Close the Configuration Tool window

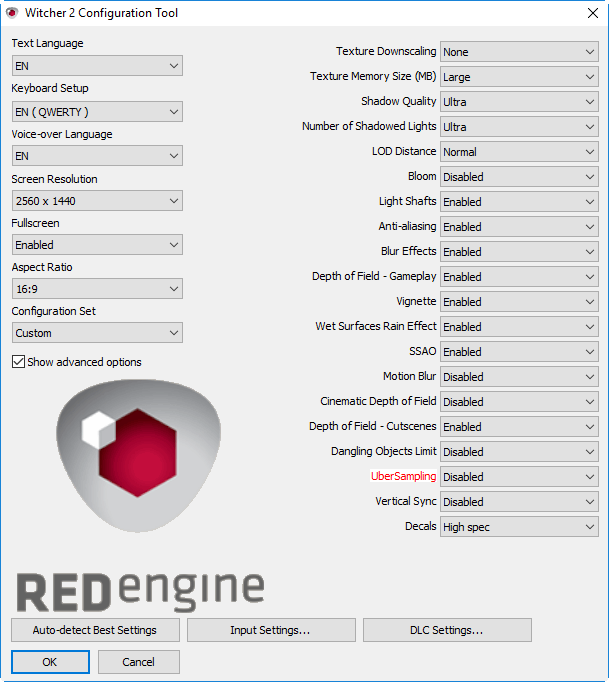point(592,13)
